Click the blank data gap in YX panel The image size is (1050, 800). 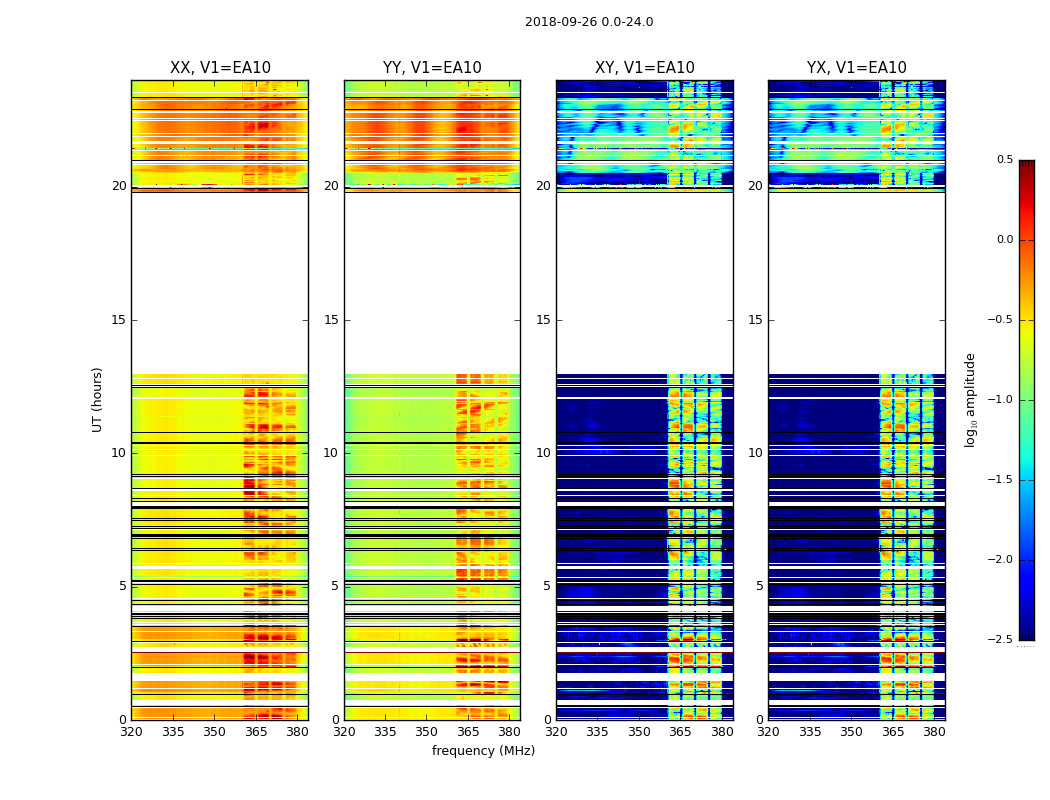(x=856, y=283)
